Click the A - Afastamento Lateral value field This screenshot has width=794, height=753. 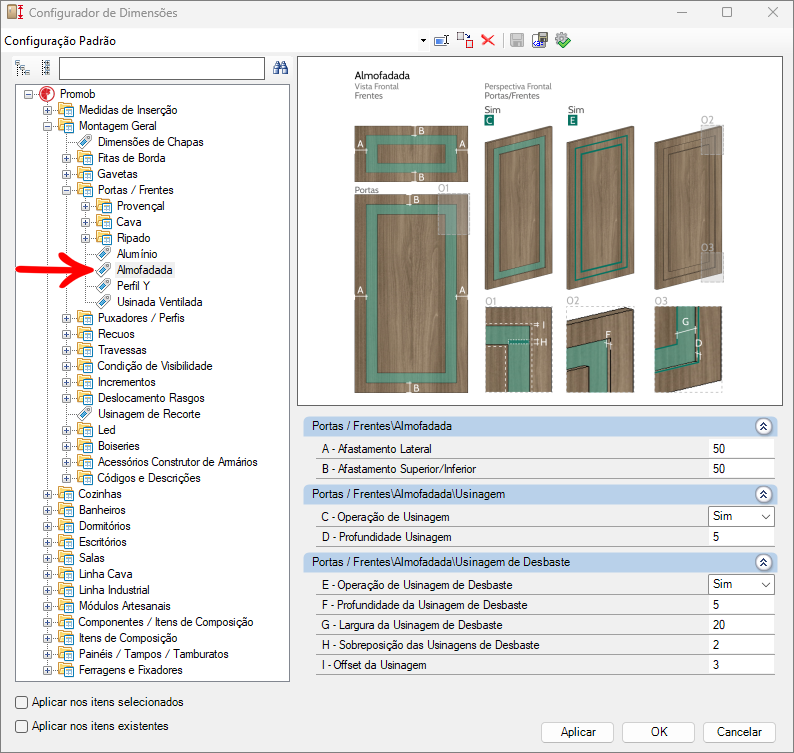pos(741,449)
